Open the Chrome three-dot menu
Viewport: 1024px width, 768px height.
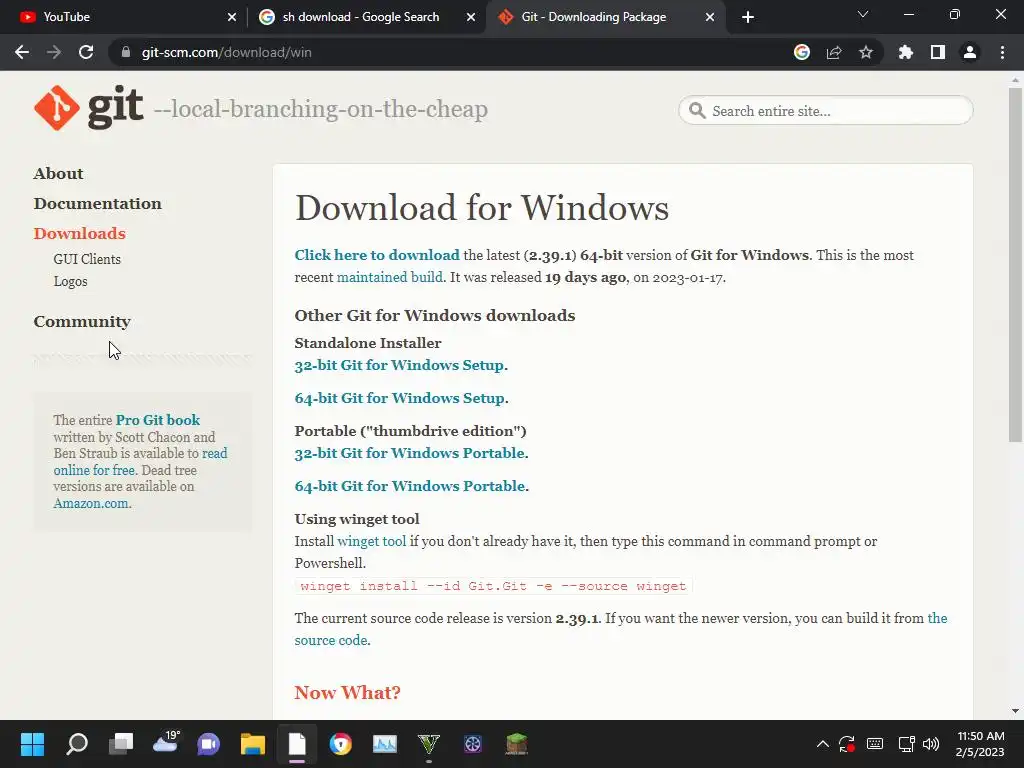click(1002, 52)
